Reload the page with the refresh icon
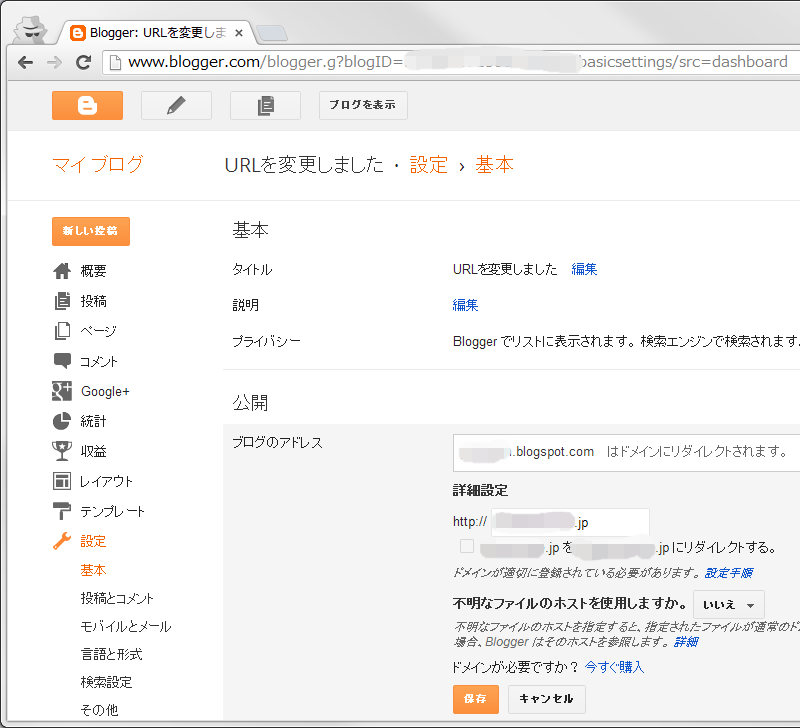This screenshot has width=800, height=728. pyautogui.click(x=83, y=63)
